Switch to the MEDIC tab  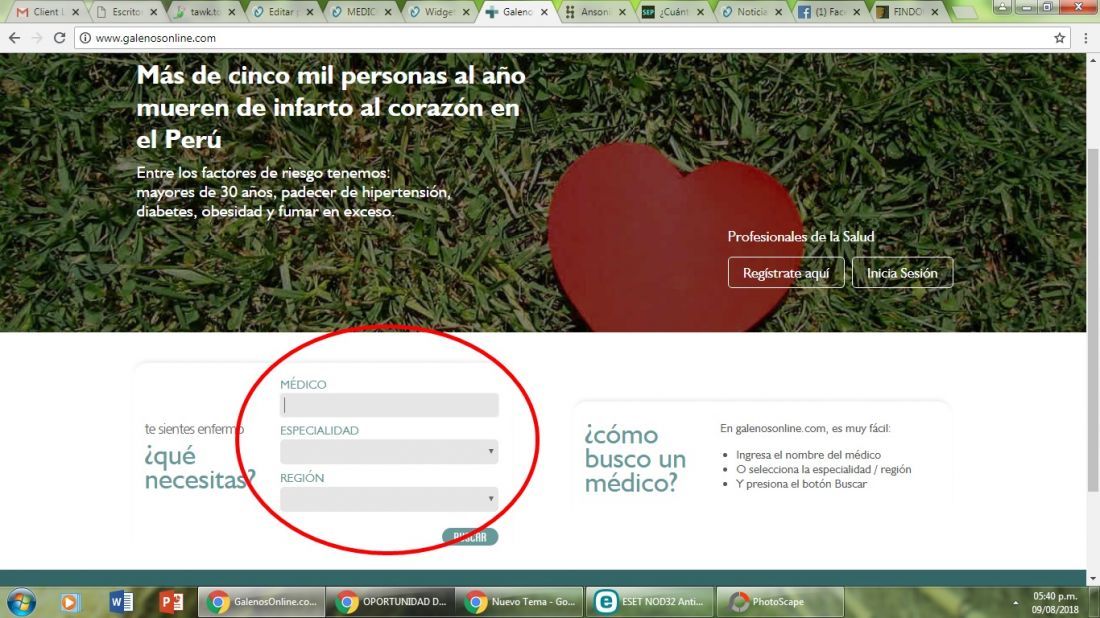(x=359, y=12)
